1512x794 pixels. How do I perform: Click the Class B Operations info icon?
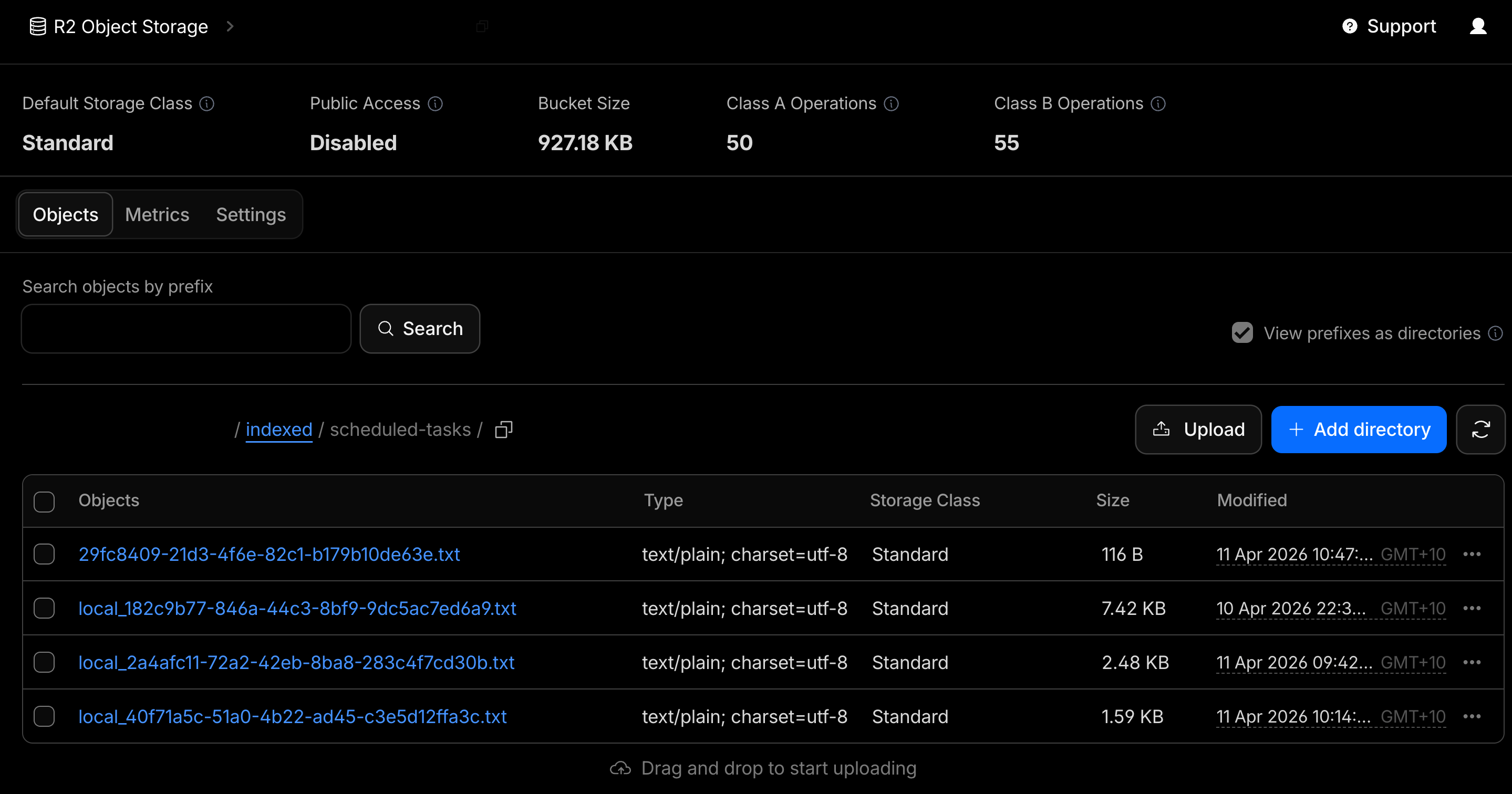pyautogui.click(x=1157, y=104)
